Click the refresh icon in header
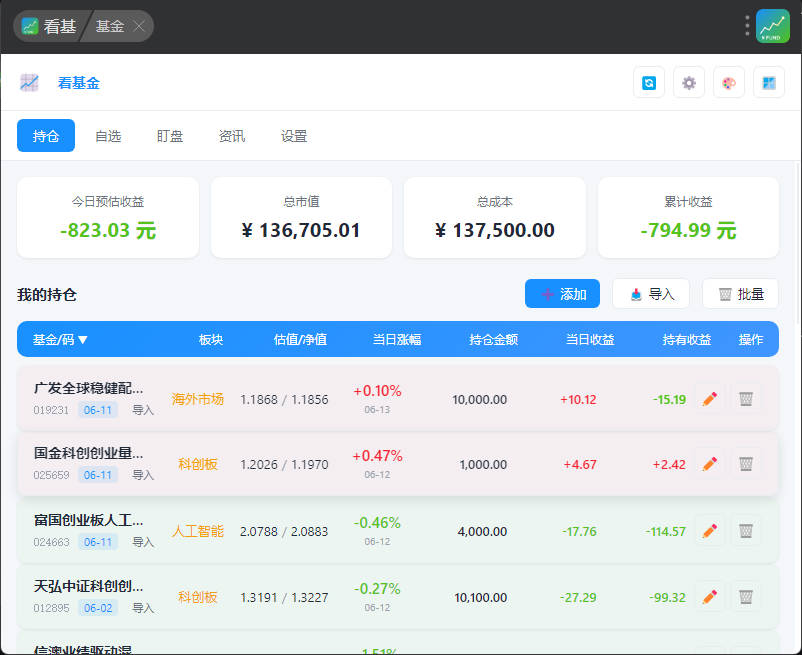This screenshot has width=802, height=655. [x=649, y=82]
